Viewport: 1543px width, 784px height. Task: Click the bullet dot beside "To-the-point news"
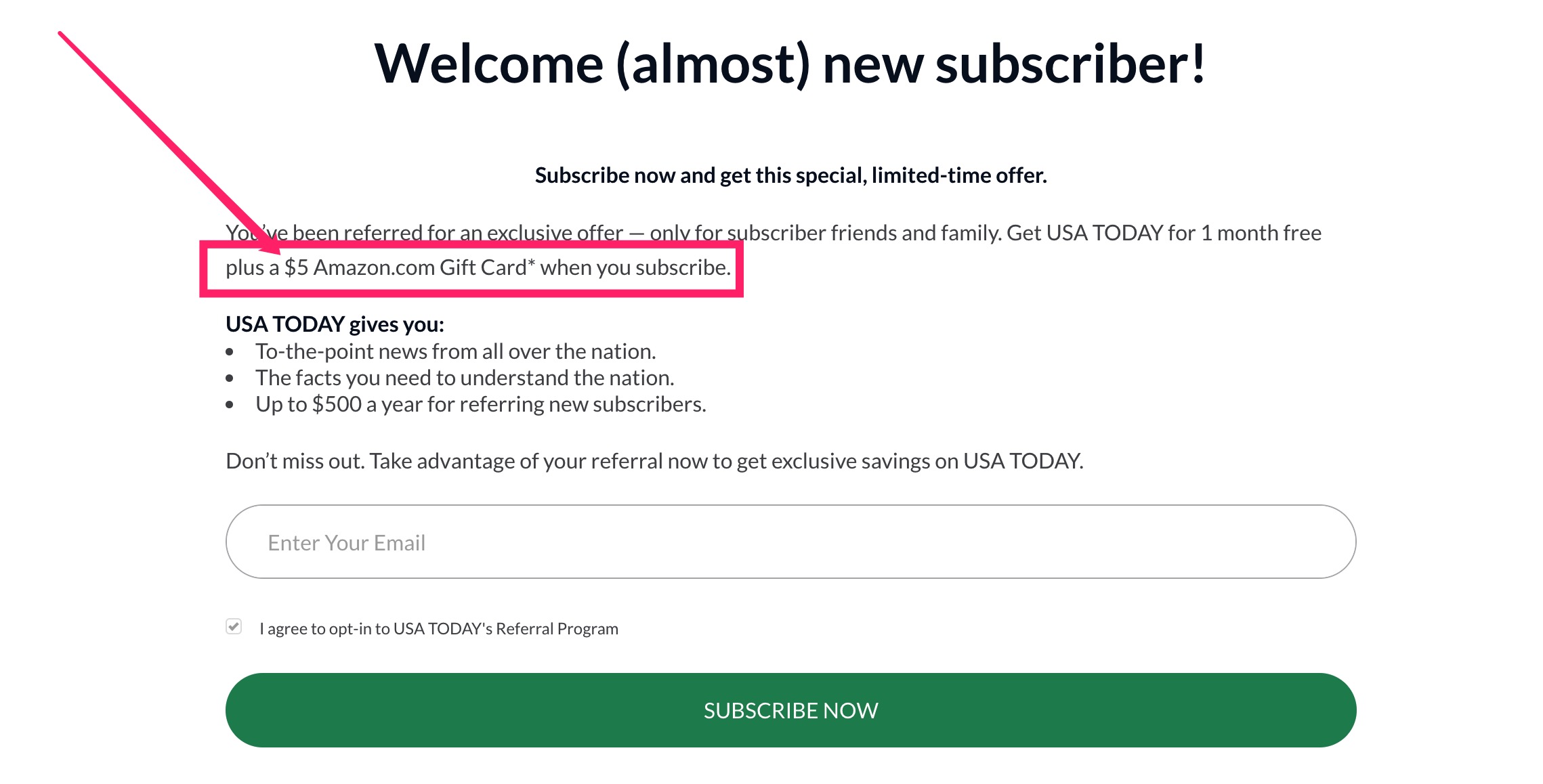click(230, 352)
